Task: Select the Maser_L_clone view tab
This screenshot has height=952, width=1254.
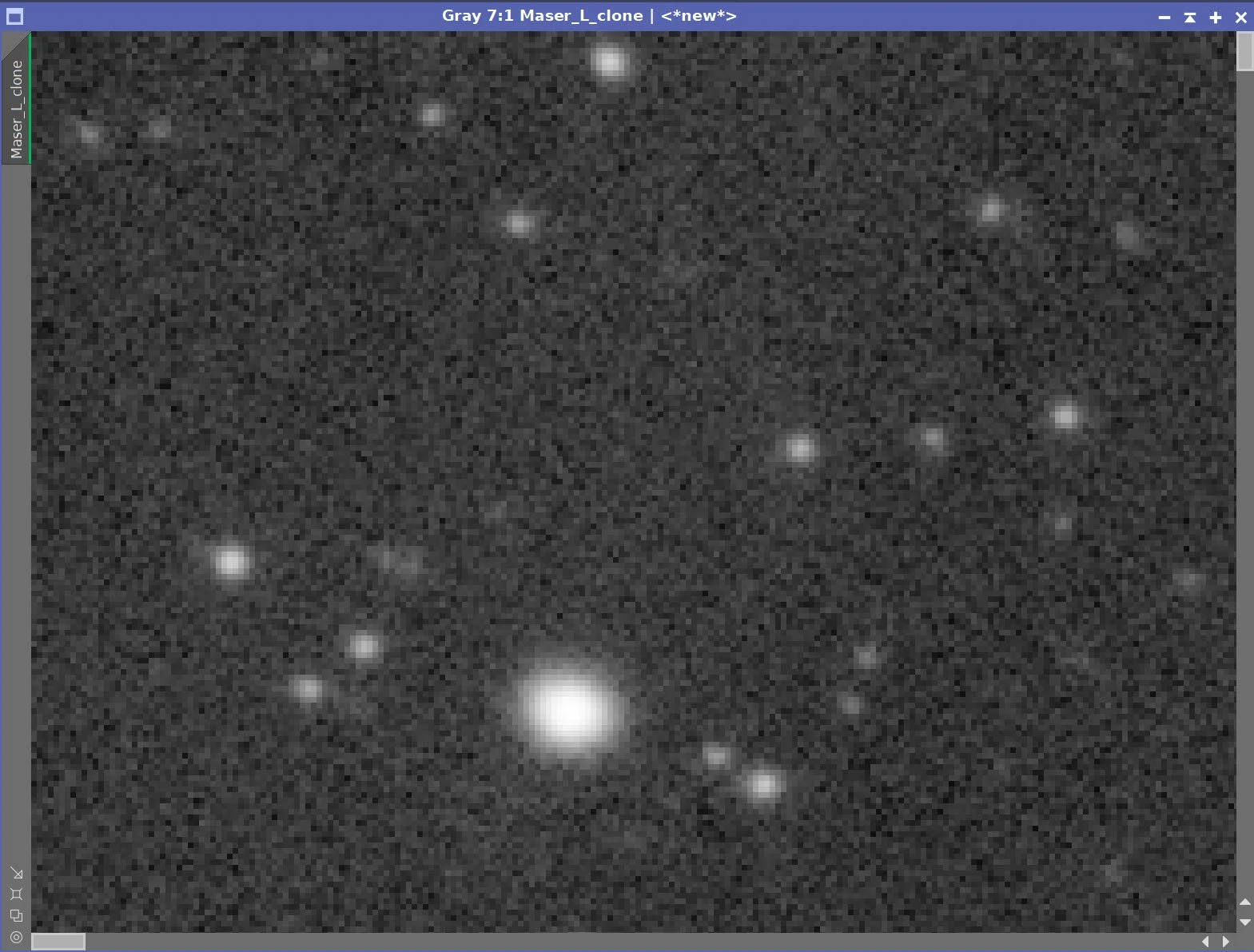Action: pos(16,98)
